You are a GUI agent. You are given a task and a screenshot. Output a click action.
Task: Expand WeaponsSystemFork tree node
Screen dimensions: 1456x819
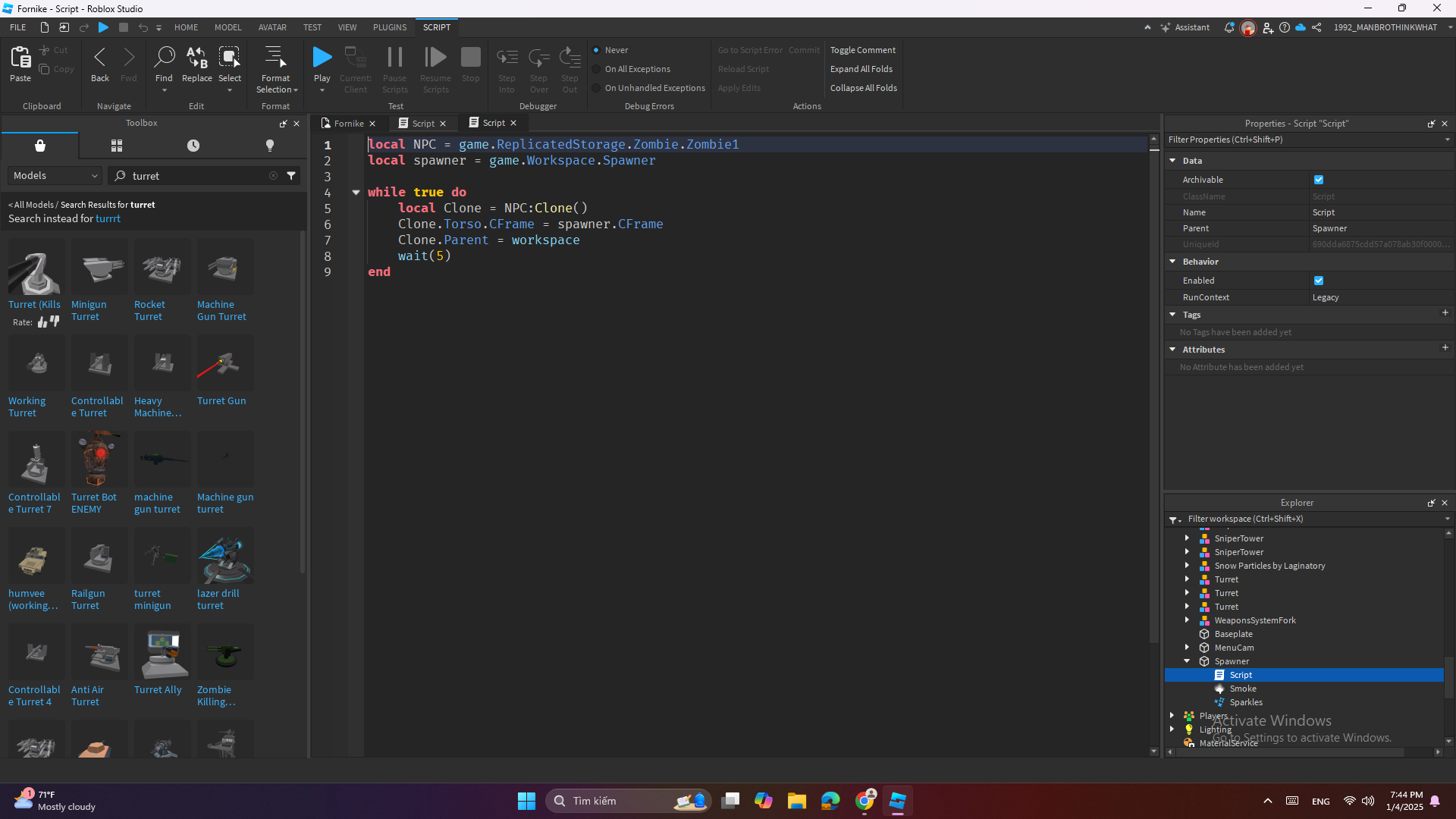(1188, 620)
